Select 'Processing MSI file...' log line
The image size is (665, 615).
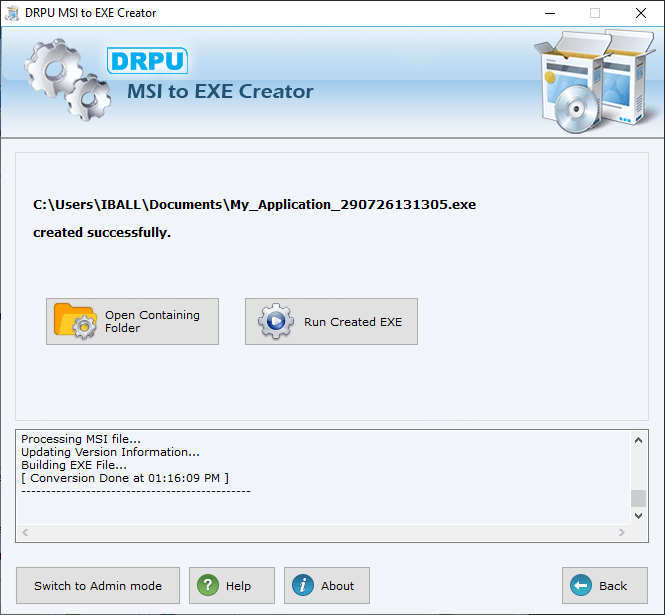[81, 439]
